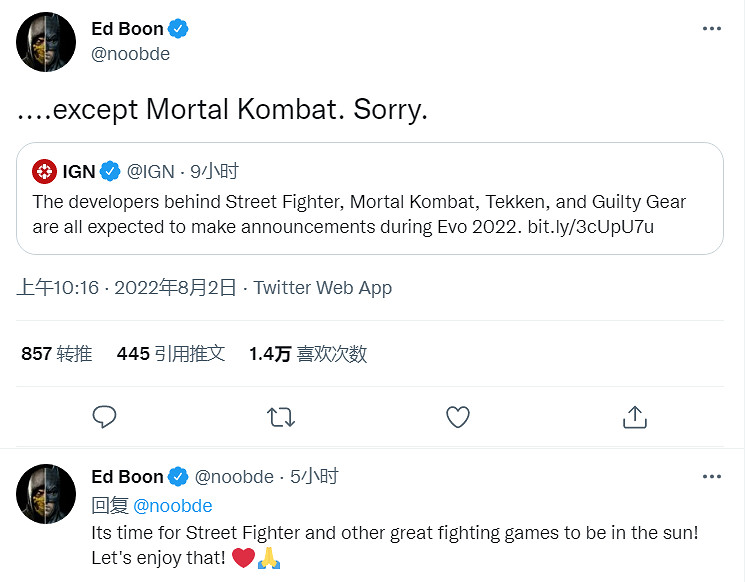Viewport: 745px width, 582px height.
Task: Click the Twitter Web App source link
Action: click(x=322, y=288)
